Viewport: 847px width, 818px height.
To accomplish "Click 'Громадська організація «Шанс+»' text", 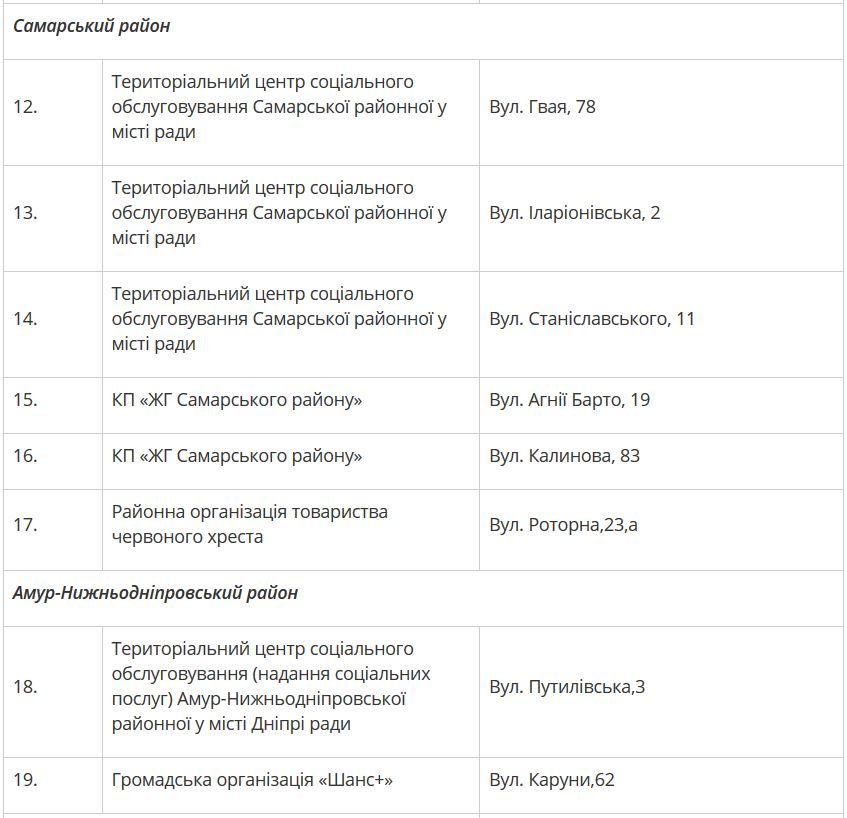I will pos(252,779).
